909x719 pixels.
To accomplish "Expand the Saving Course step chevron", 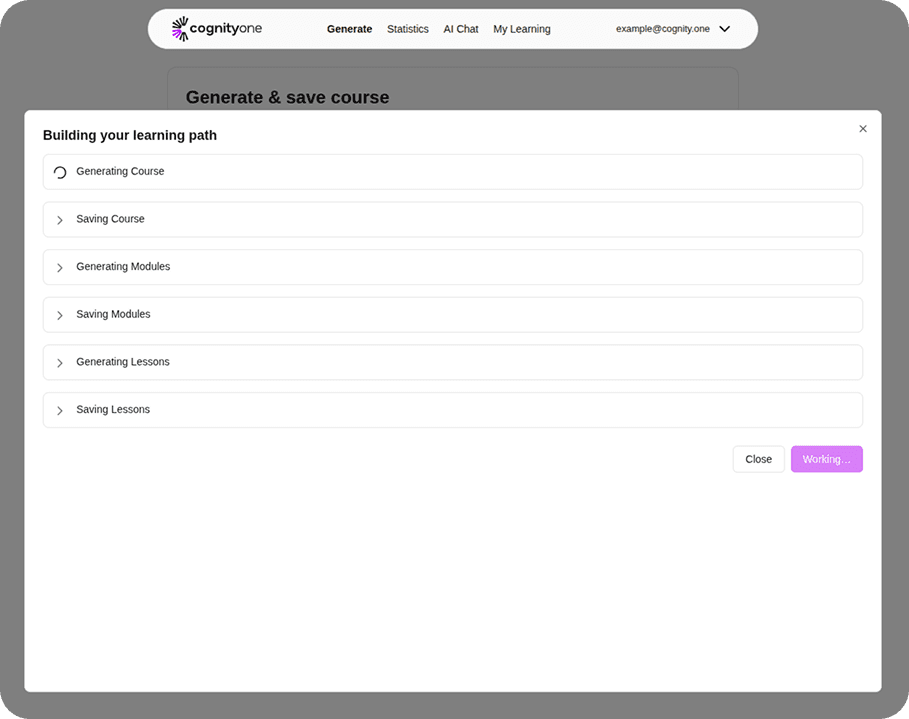I will coord(60,220).
